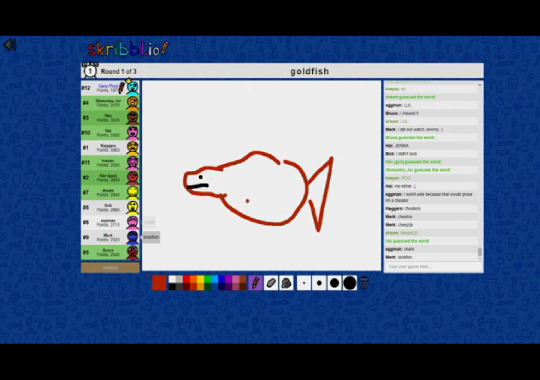540x380 pixels.
Task: Click the blue avatar of player #9
Action: coord(133,237)
